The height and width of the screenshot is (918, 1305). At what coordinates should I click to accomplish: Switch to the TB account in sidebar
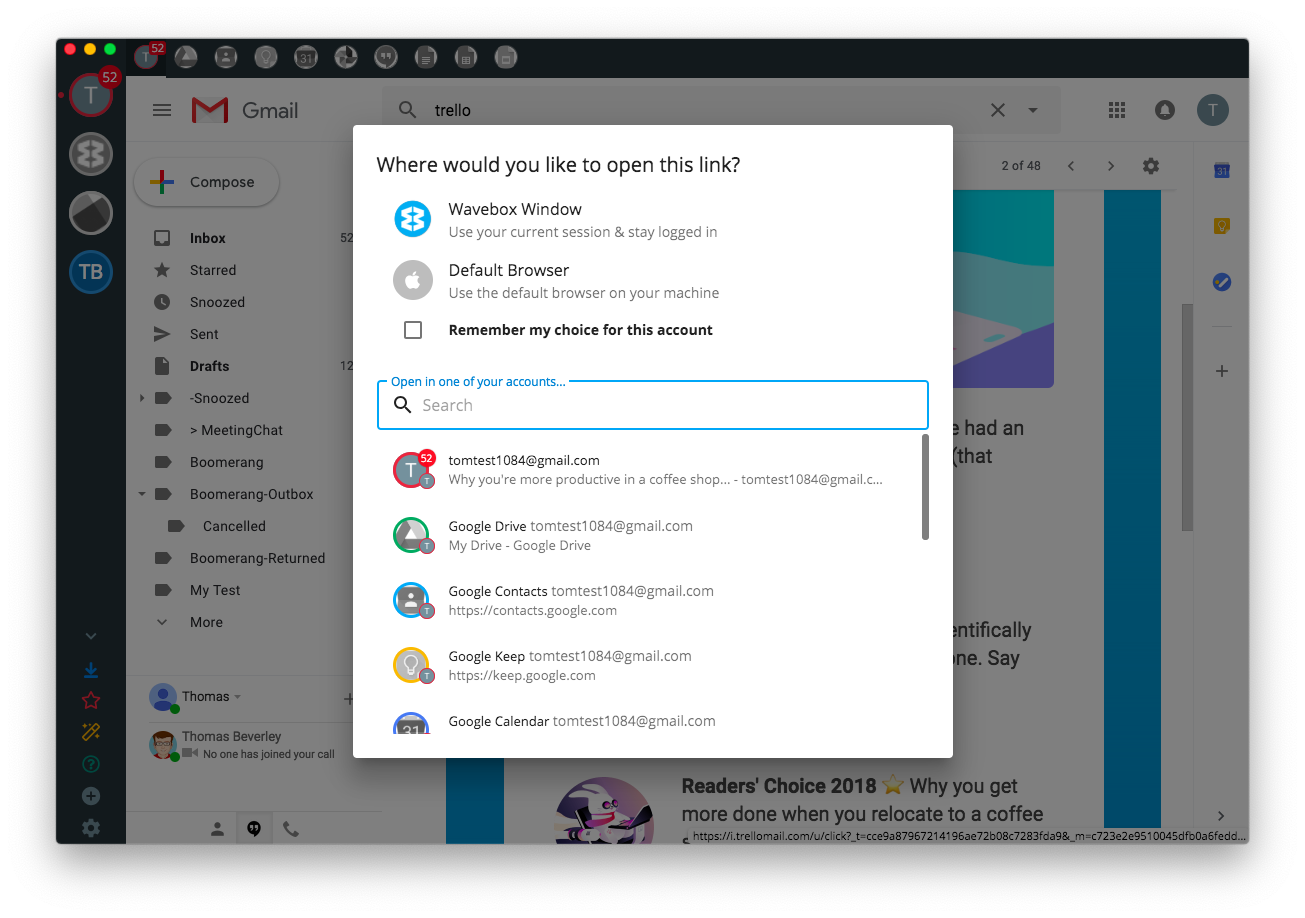(x=91, y=271)
